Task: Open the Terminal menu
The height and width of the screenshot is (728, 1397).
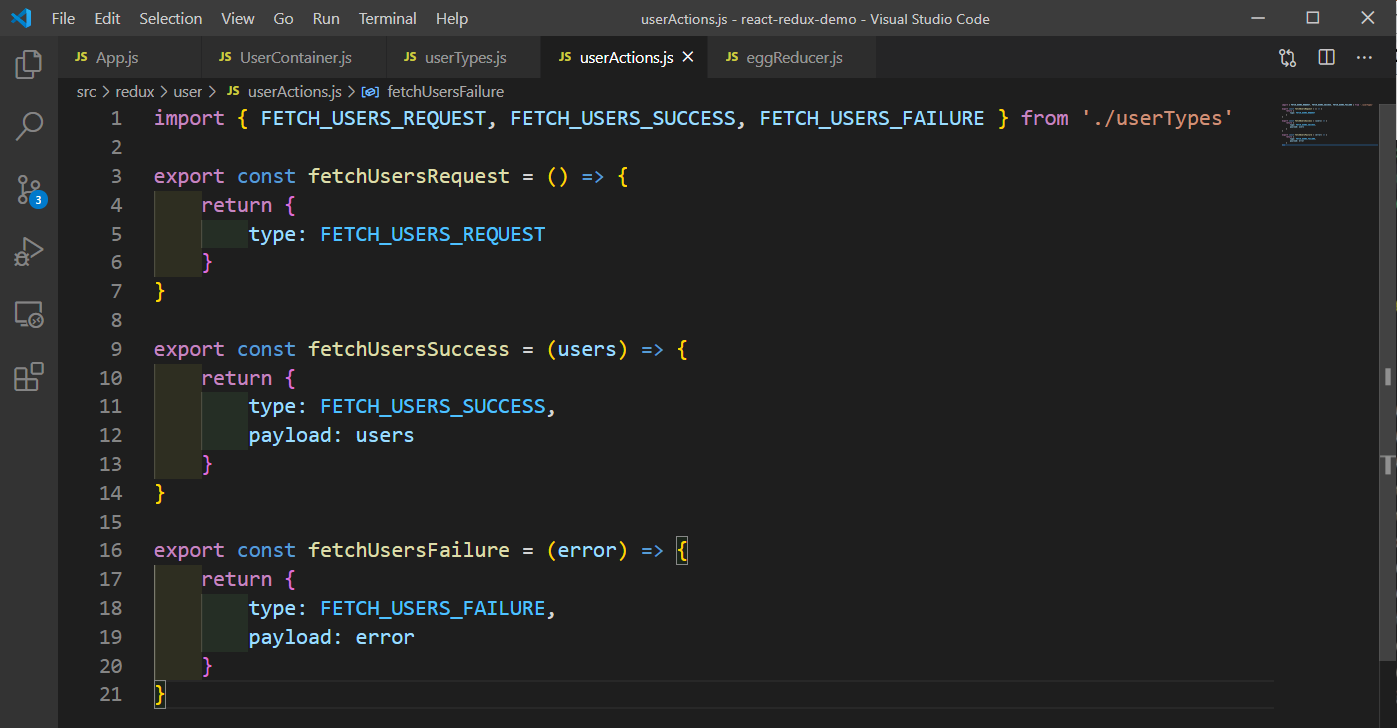Action: pos(388,18)
